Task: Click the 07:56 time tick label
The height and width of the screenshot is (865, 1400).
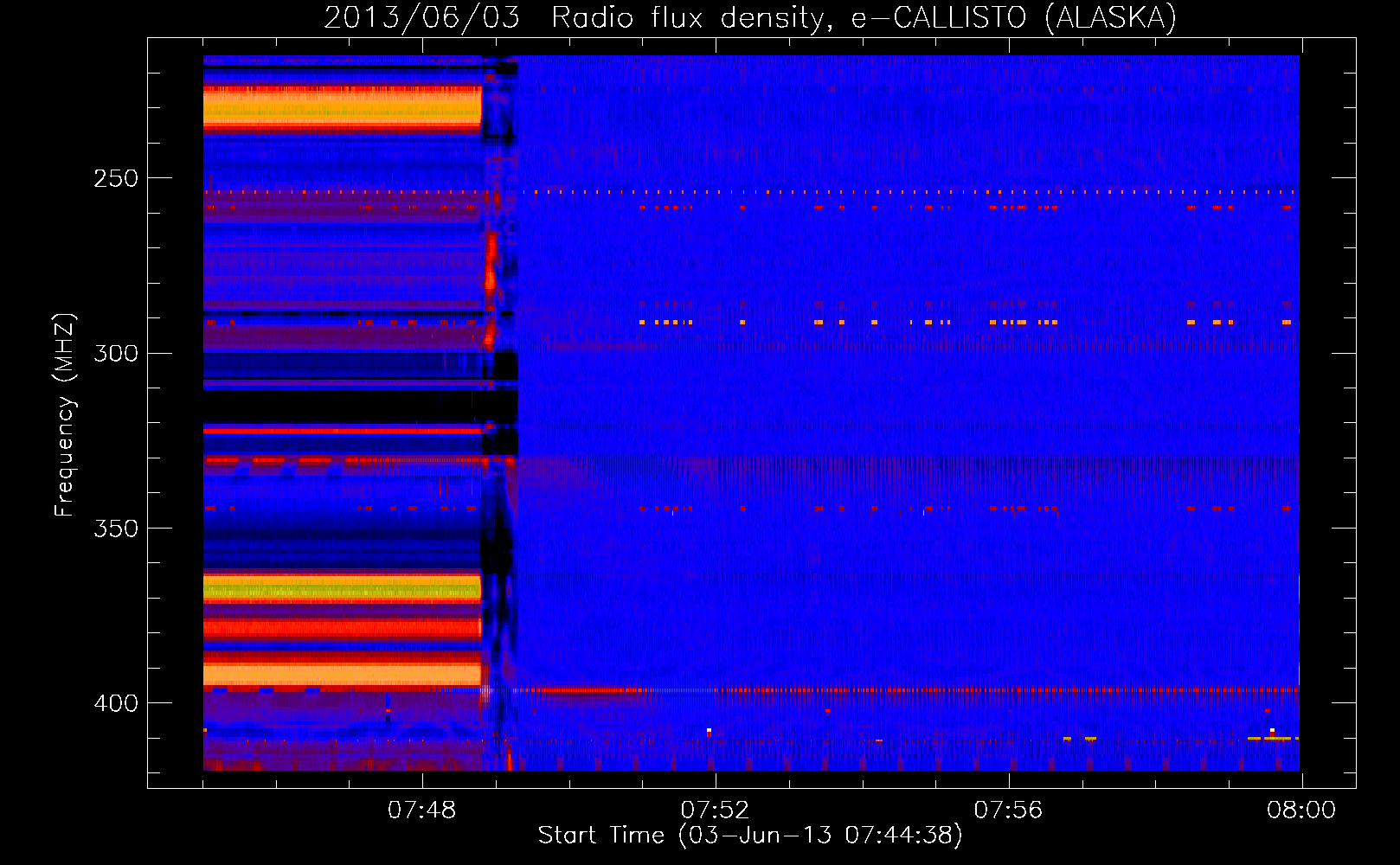Action: (1009, 811)
